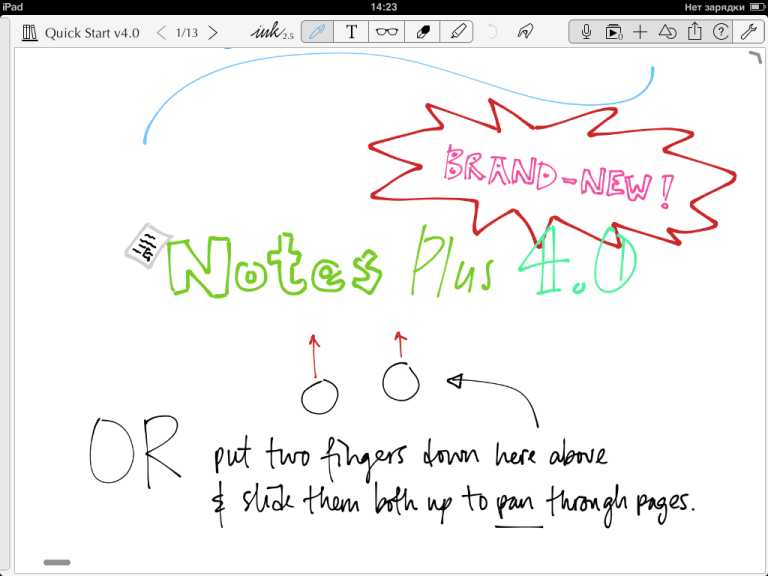Image resolution: width=768 pixels, height=576 pixels.
Task: Tap the page corner fold icon
Action: 755,57
